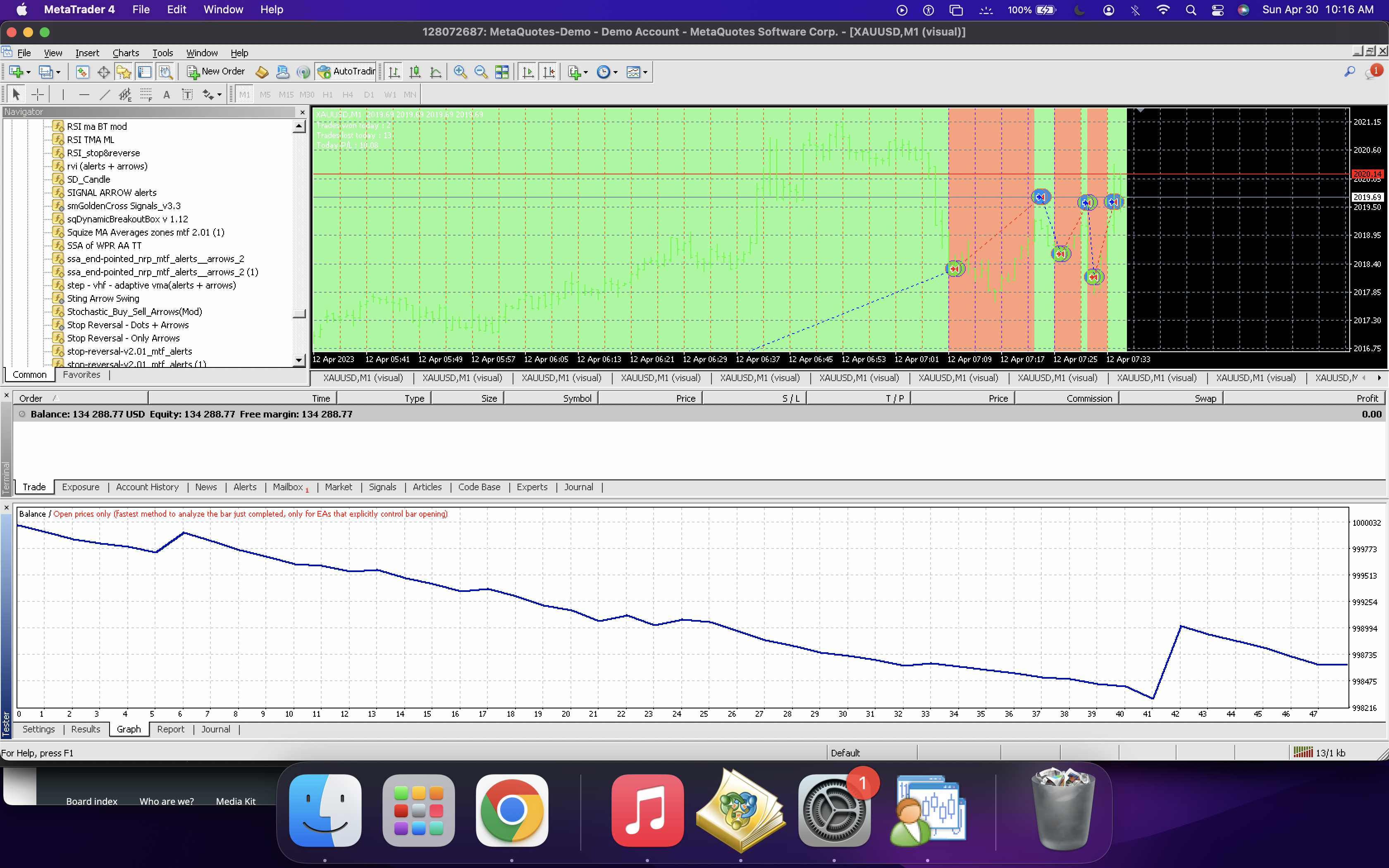Expand the Templates dropdown arrow

point(645,72)
